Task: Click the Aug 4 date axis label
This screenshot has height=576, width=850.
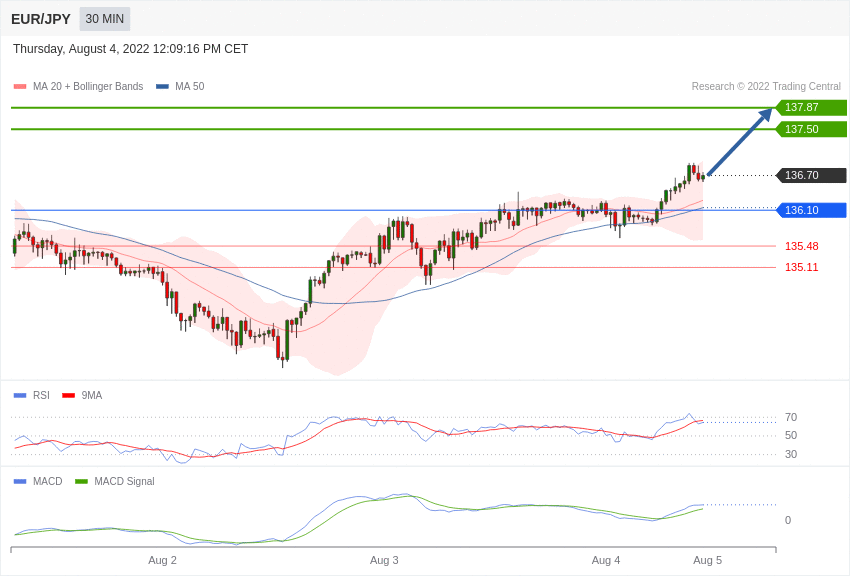Action: (606, 560)
